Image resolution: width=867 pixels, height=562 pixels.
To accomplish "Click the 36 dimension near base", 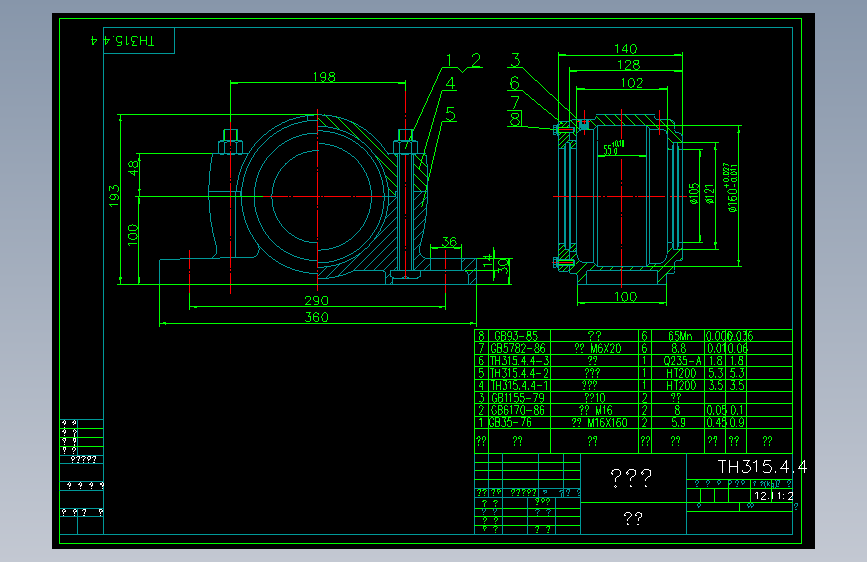I will 450,242.
